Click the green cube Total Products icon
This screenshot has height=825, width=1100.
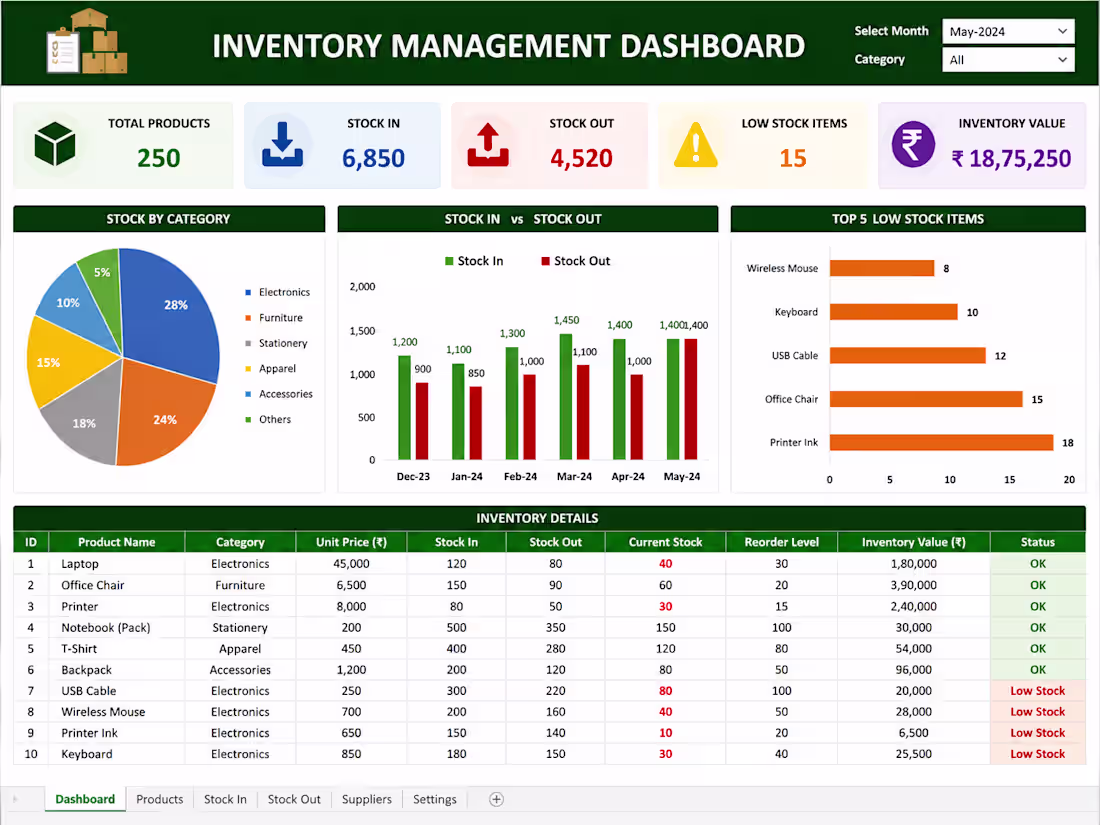click(55, 144)
